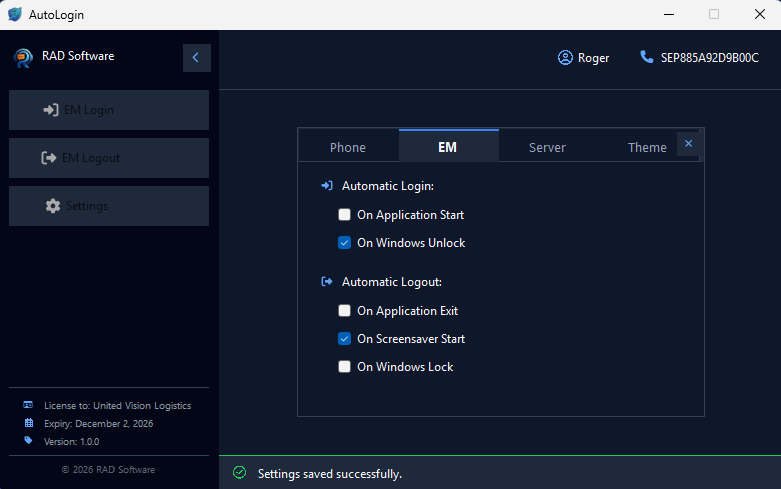The height and width of the screenshot is (489, 781).
Task: Select the Roger username text
Action: [x=593, y=58]
